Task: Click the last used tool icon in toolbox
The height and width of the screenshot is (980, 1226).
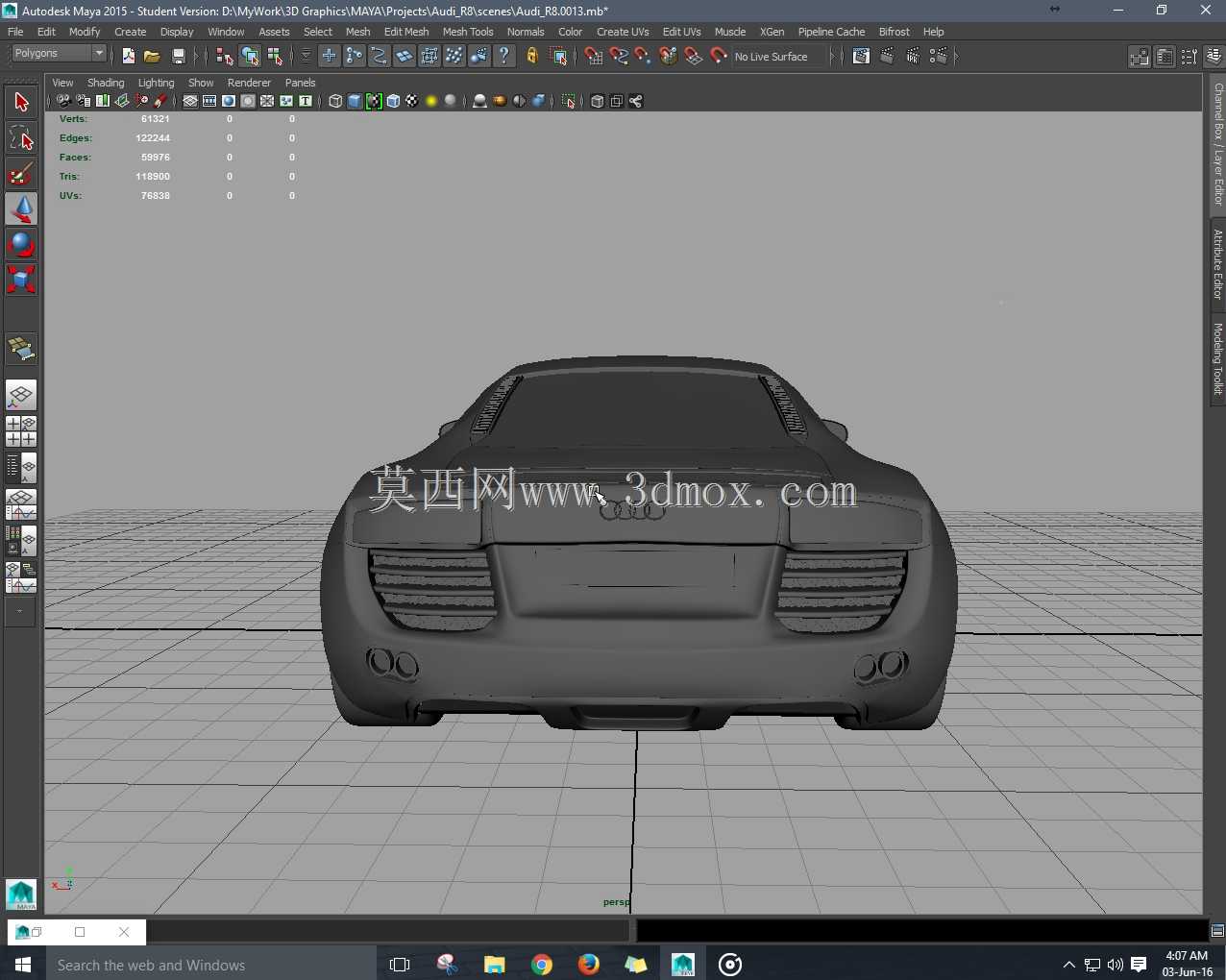Action: click(x=21, y=349)
